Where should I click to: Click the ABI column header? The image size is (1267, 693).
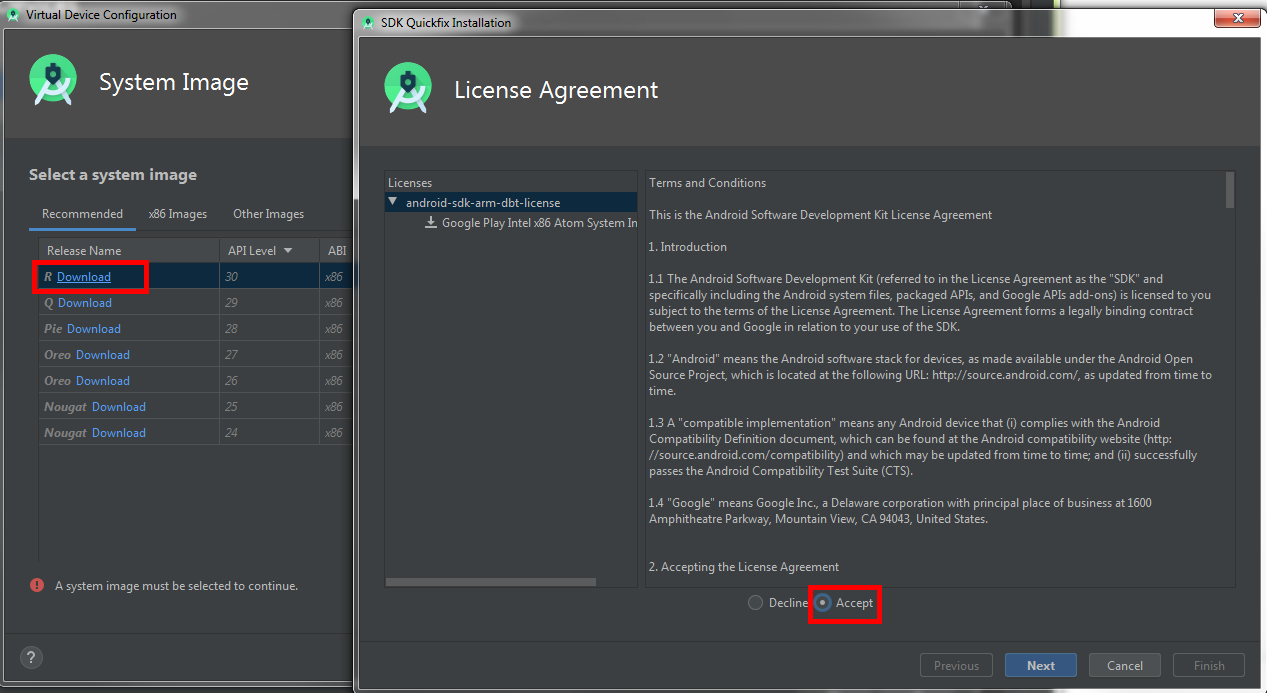tap(337, 250)
